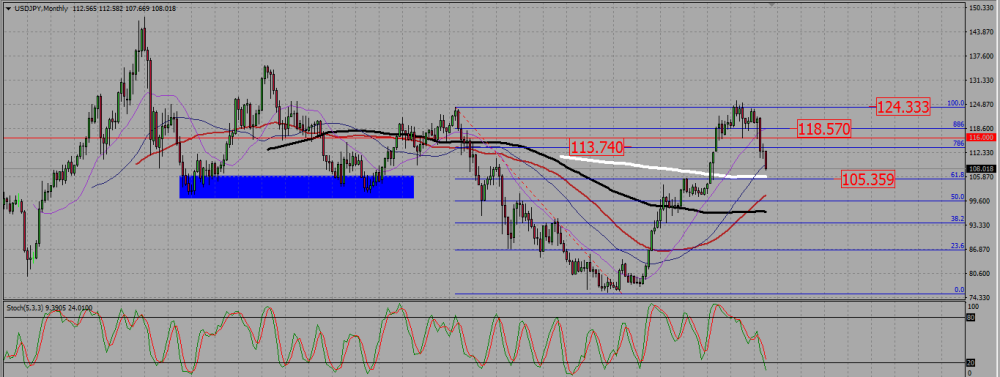The image size is (1000, 377).
Task: Select the 50.0 Fibonacci level label
Action: pos(957,197)
